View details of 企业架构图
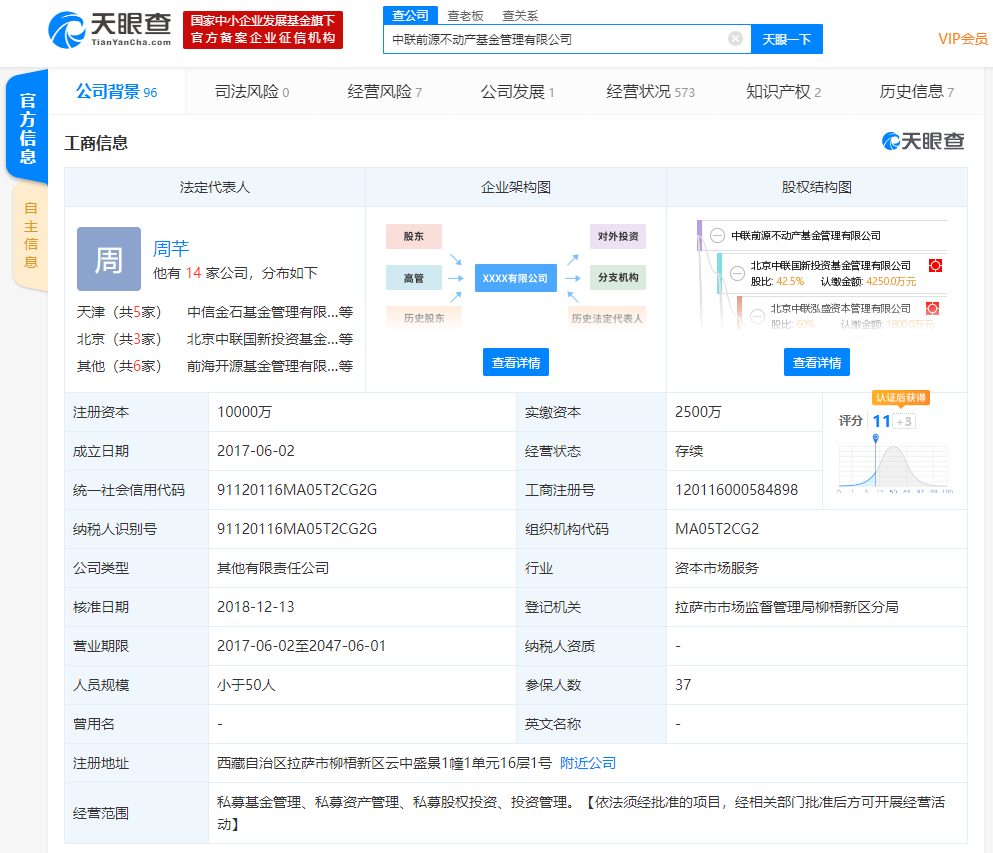The image size is (993, 853). (515, 362)
